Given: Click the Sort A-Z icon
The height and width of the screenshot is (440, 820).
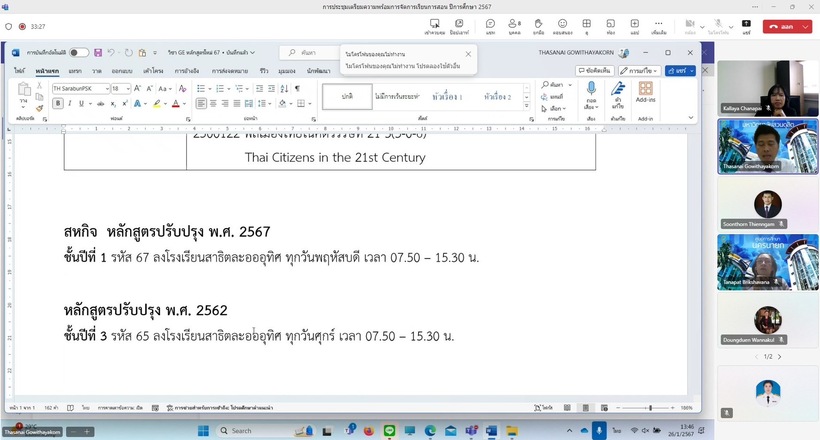Looking at the screenshot, I should 284,88.
